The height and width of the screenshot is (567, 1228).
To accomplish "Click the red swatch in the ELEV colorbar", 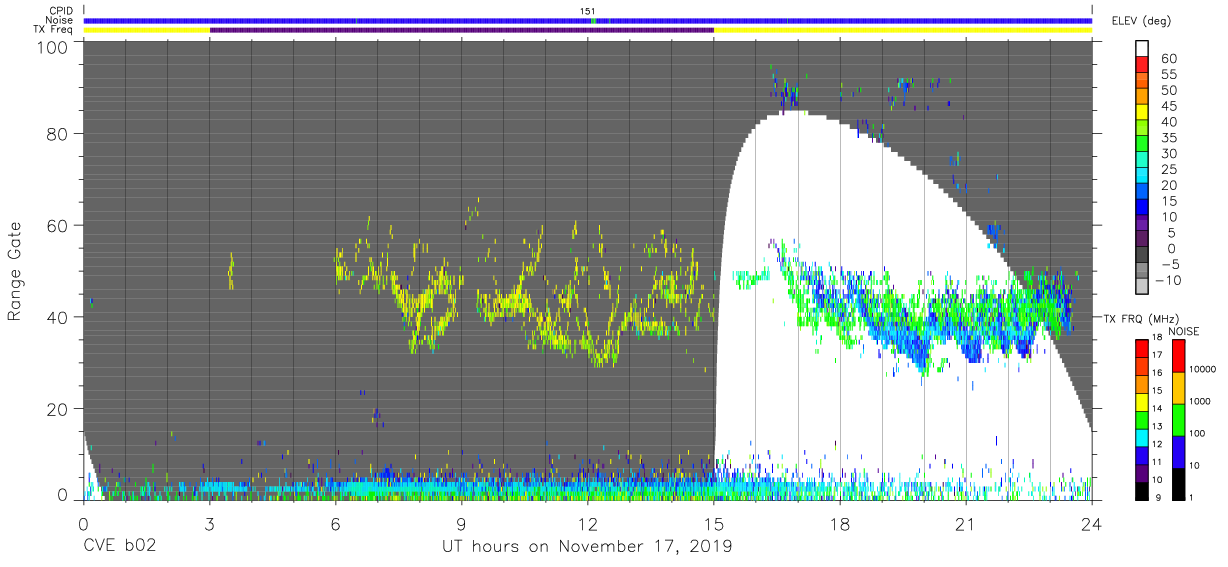I will click(x=1143, y=66).
